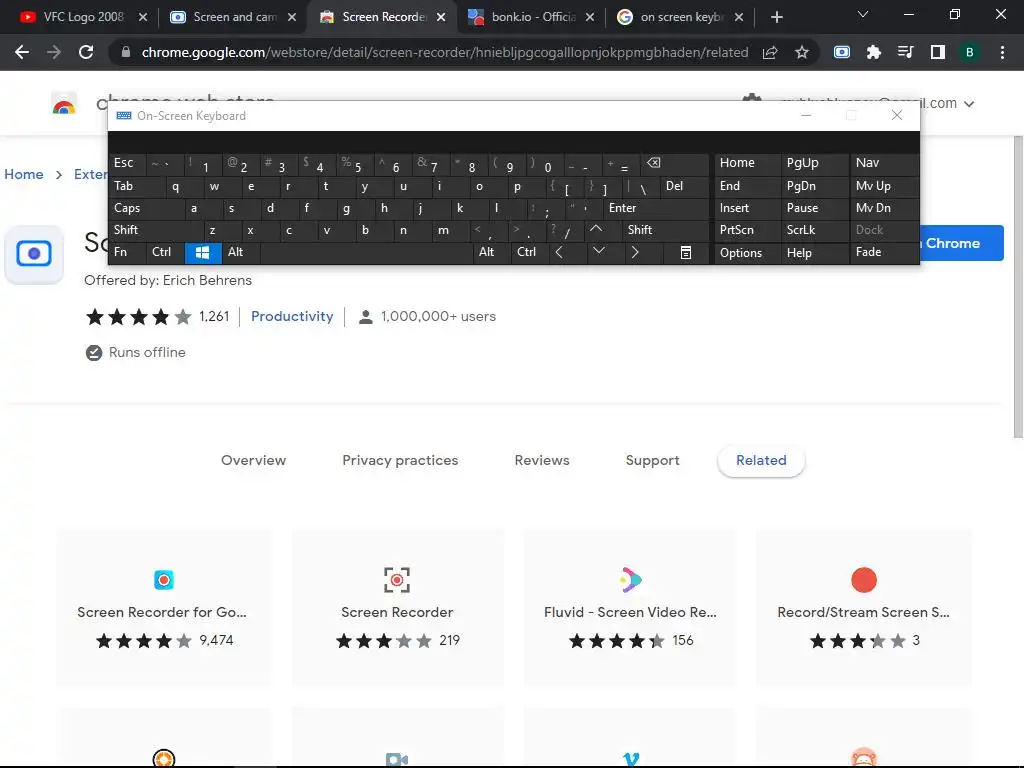1024x768 pixels.
Task: Click the Screen Recorder extension logo
Action: [x=34, y=254]
